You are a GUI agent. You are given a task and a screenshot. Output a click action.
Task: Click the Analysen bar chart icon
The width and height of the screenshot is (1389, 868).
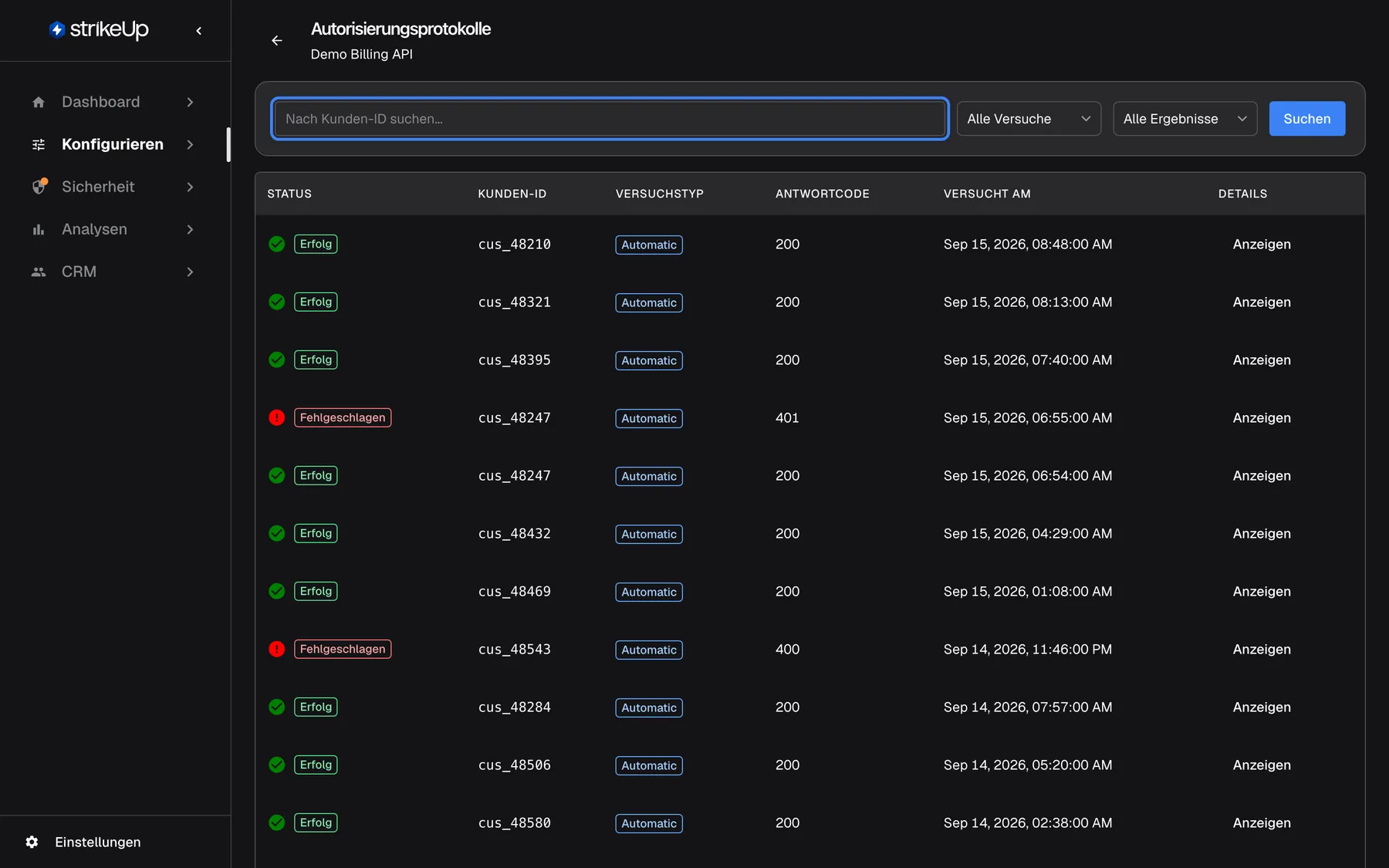[x=39, y=229]
